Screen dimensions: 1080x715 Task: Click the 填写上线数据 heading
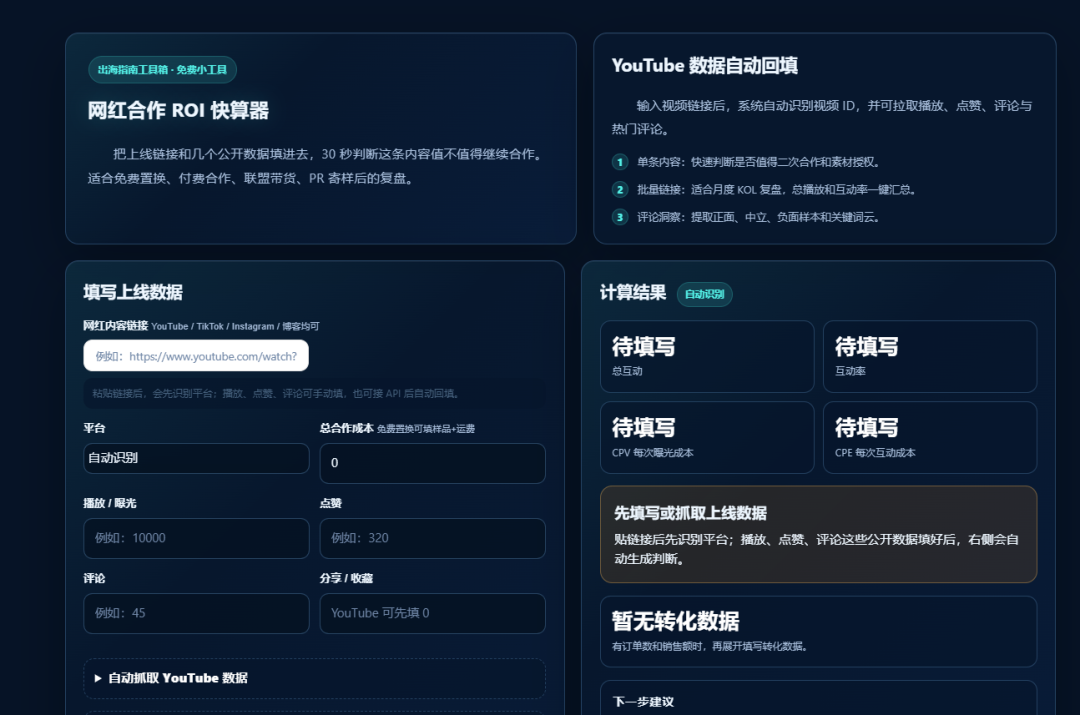[133, 292]
